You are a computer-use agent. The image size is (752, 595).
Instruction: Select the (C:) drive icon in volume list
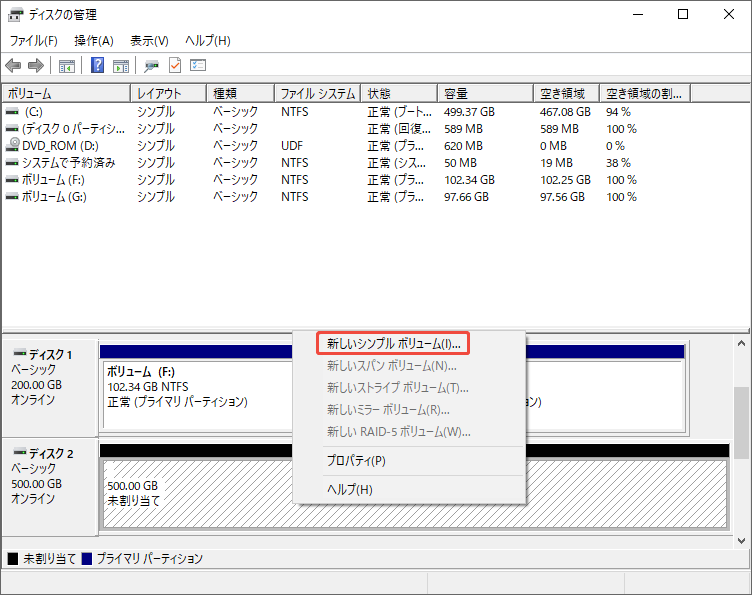coord(12,112)
